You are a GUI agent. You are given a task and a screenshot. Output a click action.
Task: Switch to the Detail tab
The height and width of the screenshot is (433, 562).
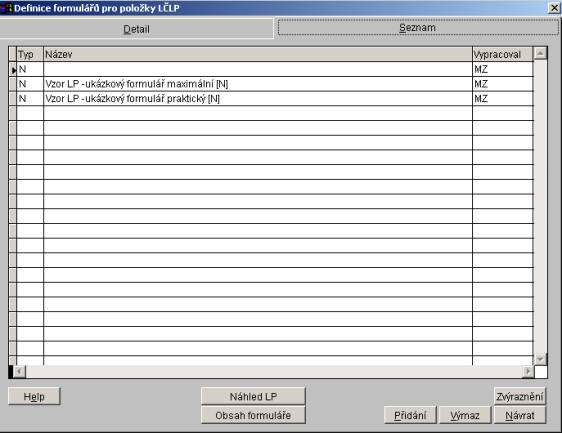pos(136,29)
